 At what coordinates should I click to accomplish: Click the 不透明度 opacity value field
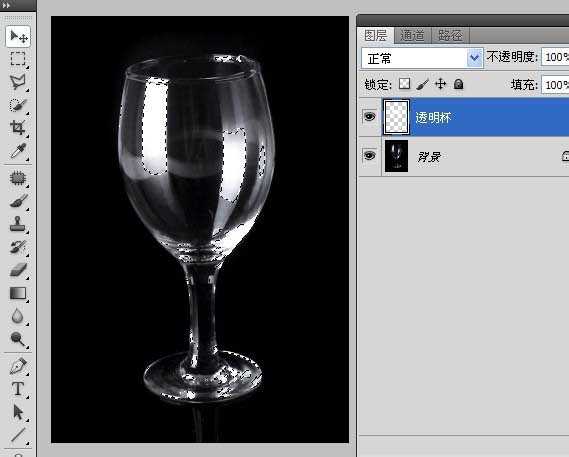[555, 57]
